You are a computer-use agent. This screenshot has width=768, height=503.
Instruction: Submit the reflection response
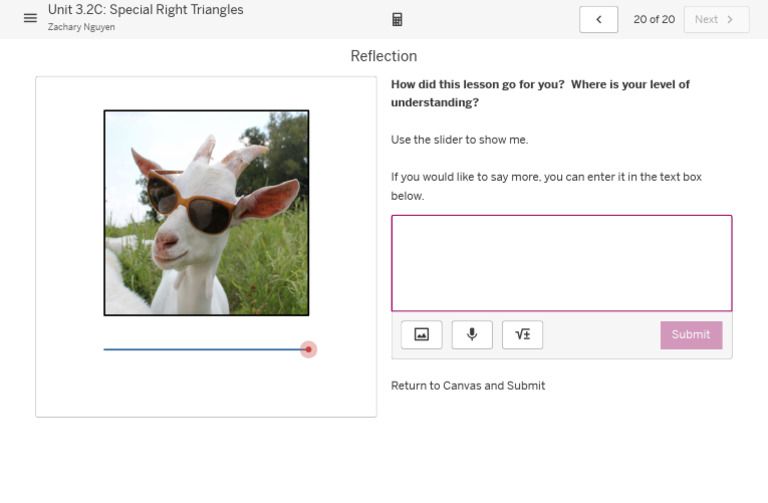(x=691, y=335)
